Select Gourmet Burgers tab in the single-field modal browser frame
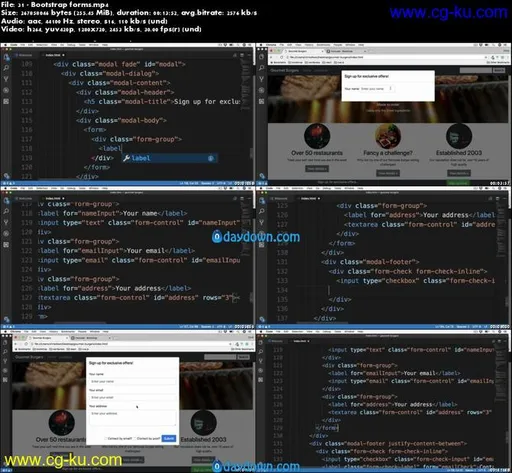Viewport: 512px width, 473px height. coord(303,51)
